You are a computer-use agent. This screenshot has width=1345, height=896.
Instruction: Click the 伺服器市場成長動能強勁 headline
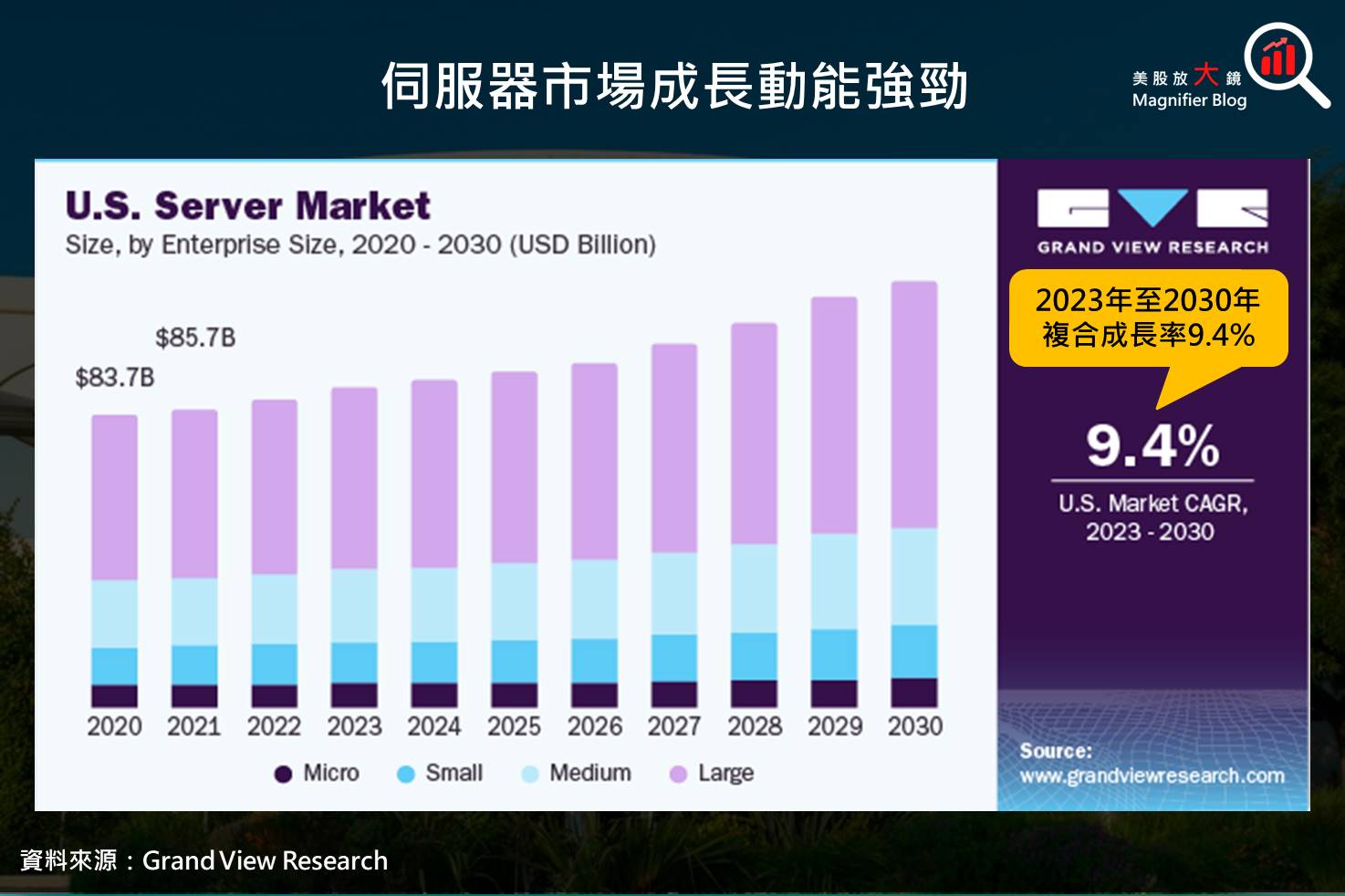(673, 86)
